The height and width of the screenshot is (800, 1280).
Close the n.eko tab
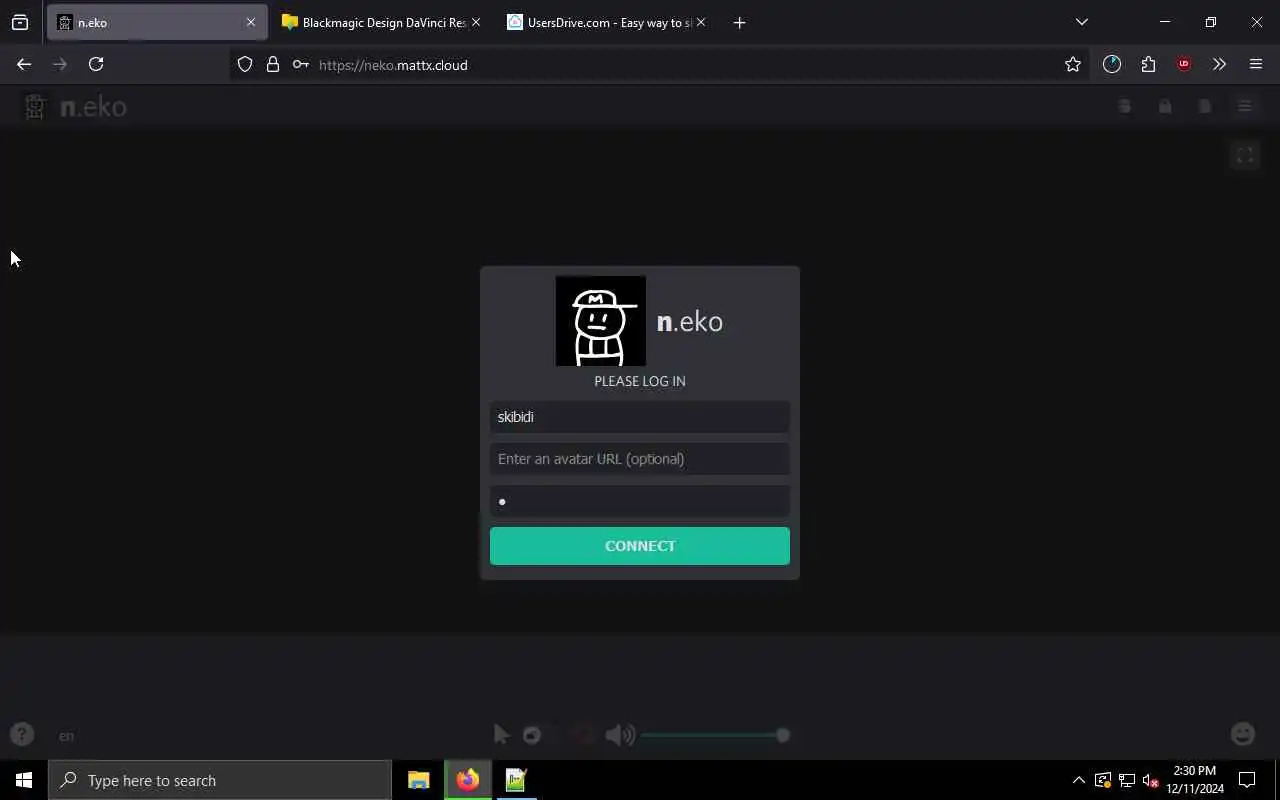coord(251,22)
